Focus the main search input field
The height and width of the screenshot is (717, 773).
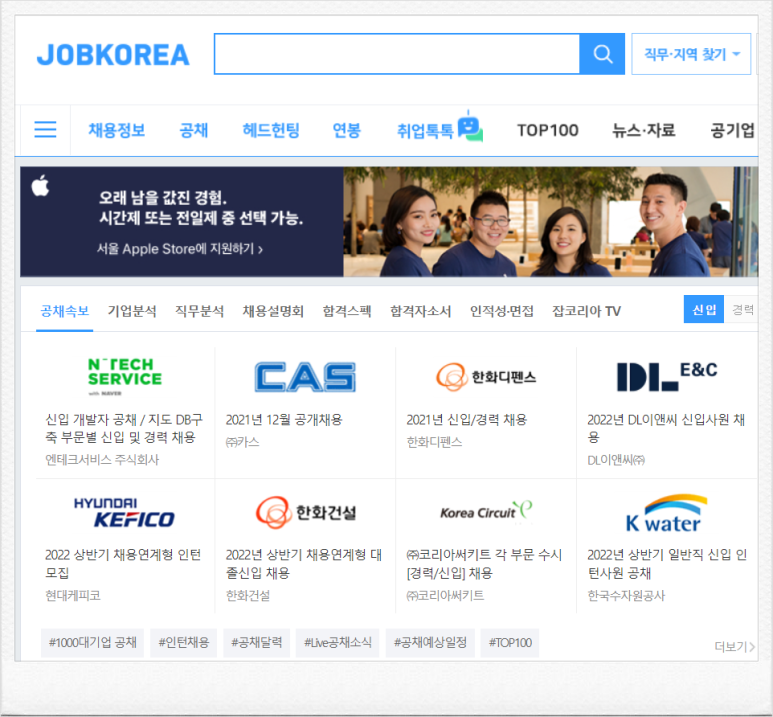(x=397, y=54)
